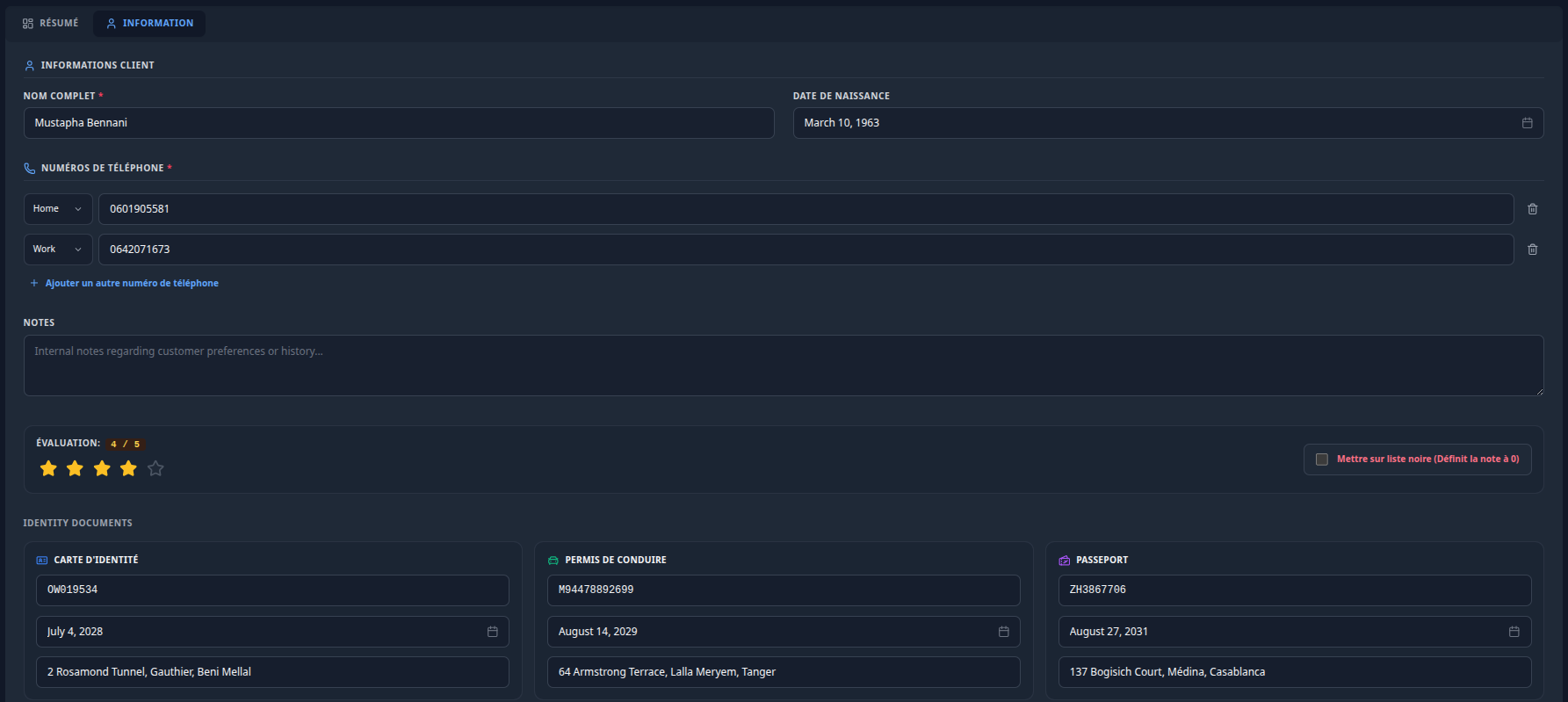The width and height of the screenshot is (1568, 702).
Task: Set rating to one star
Action: pos(48,468)
